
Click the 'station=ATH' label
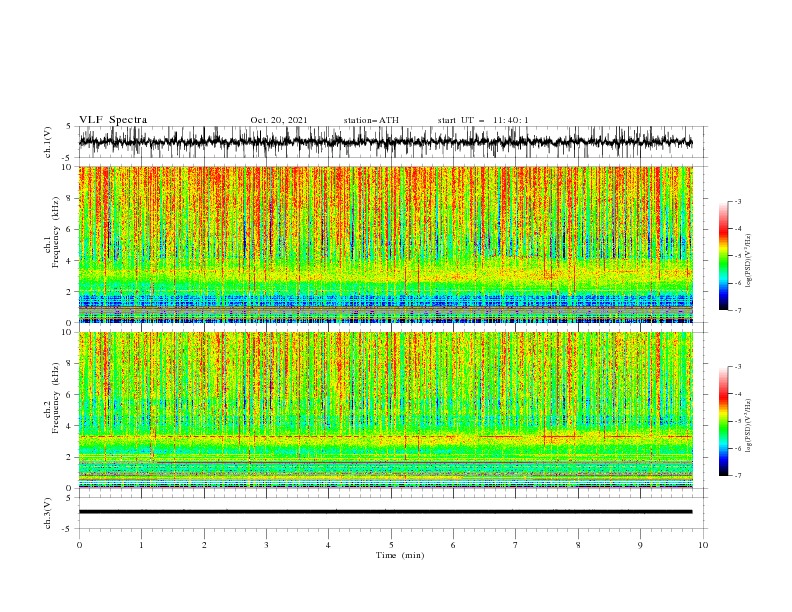(x=371, y=120)
